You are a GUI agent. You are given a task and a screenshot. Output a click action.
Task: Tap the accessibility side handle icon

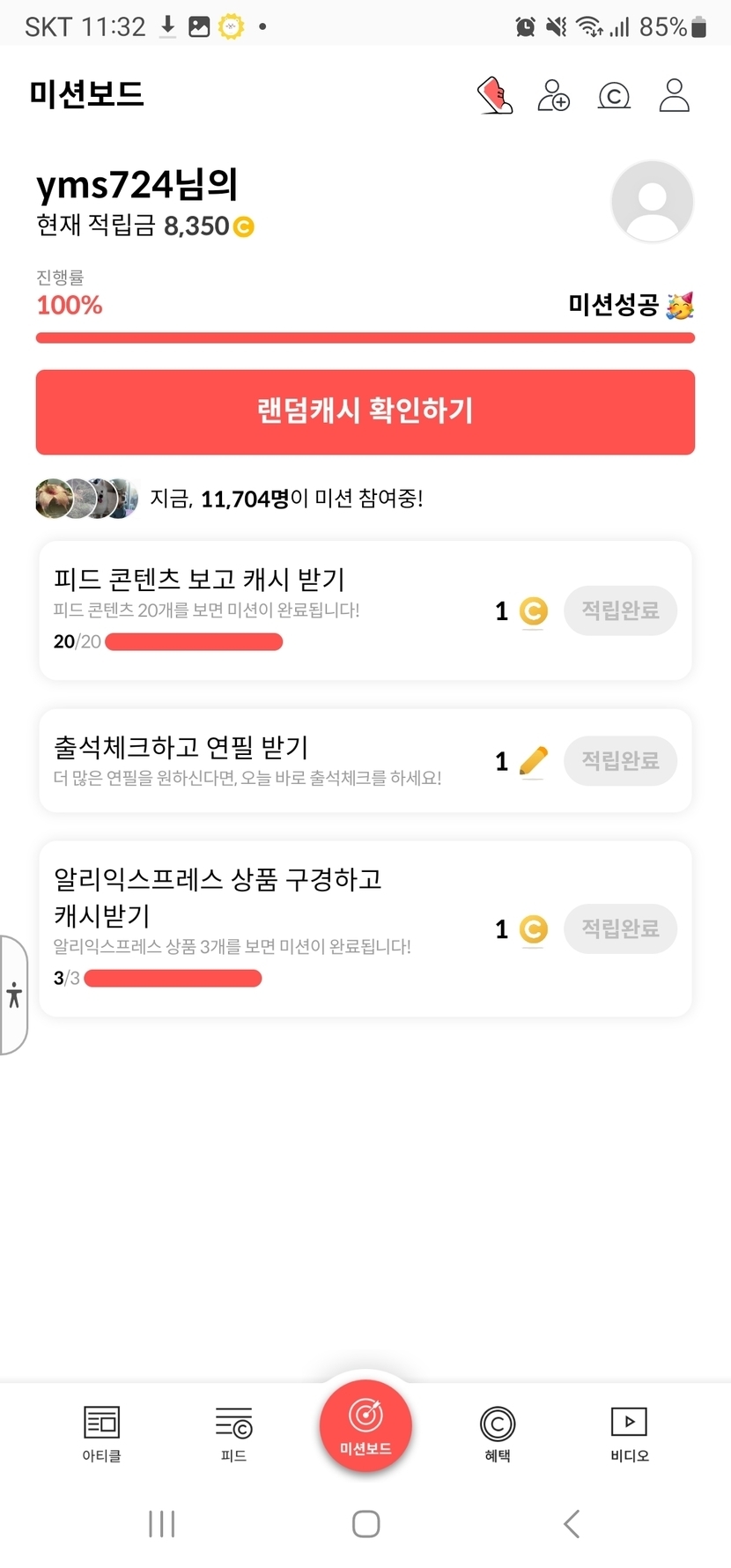13,995
